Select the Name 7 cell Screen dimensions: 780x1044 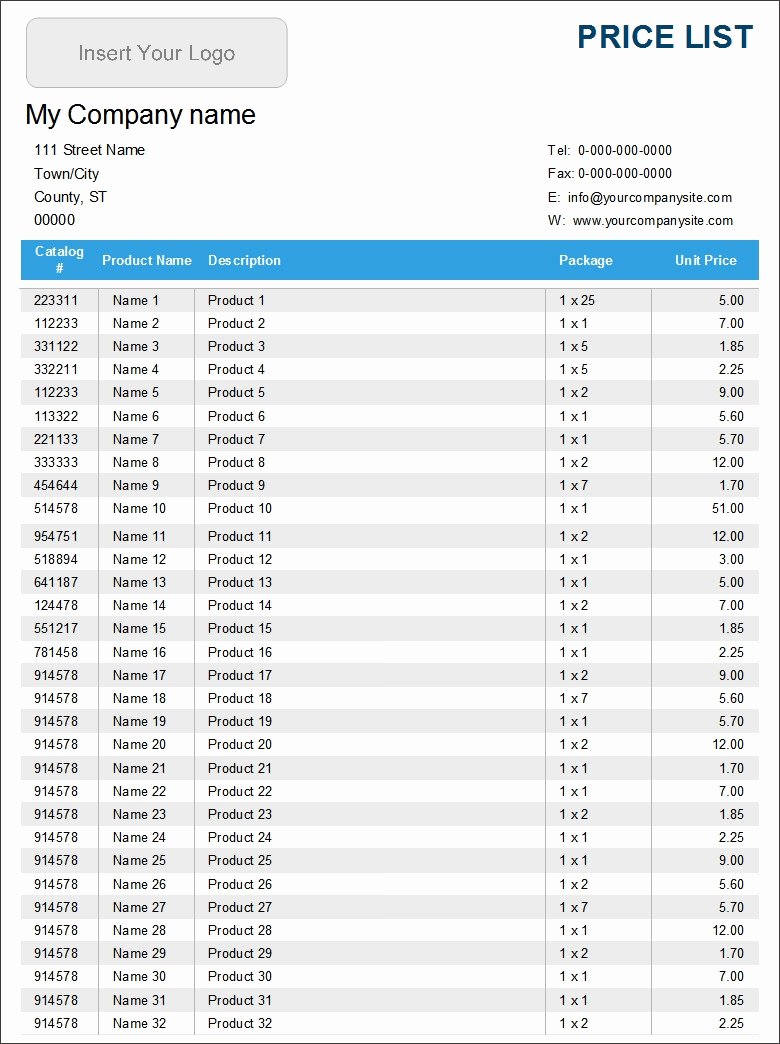pyautogui.click(x=136, y=439)
